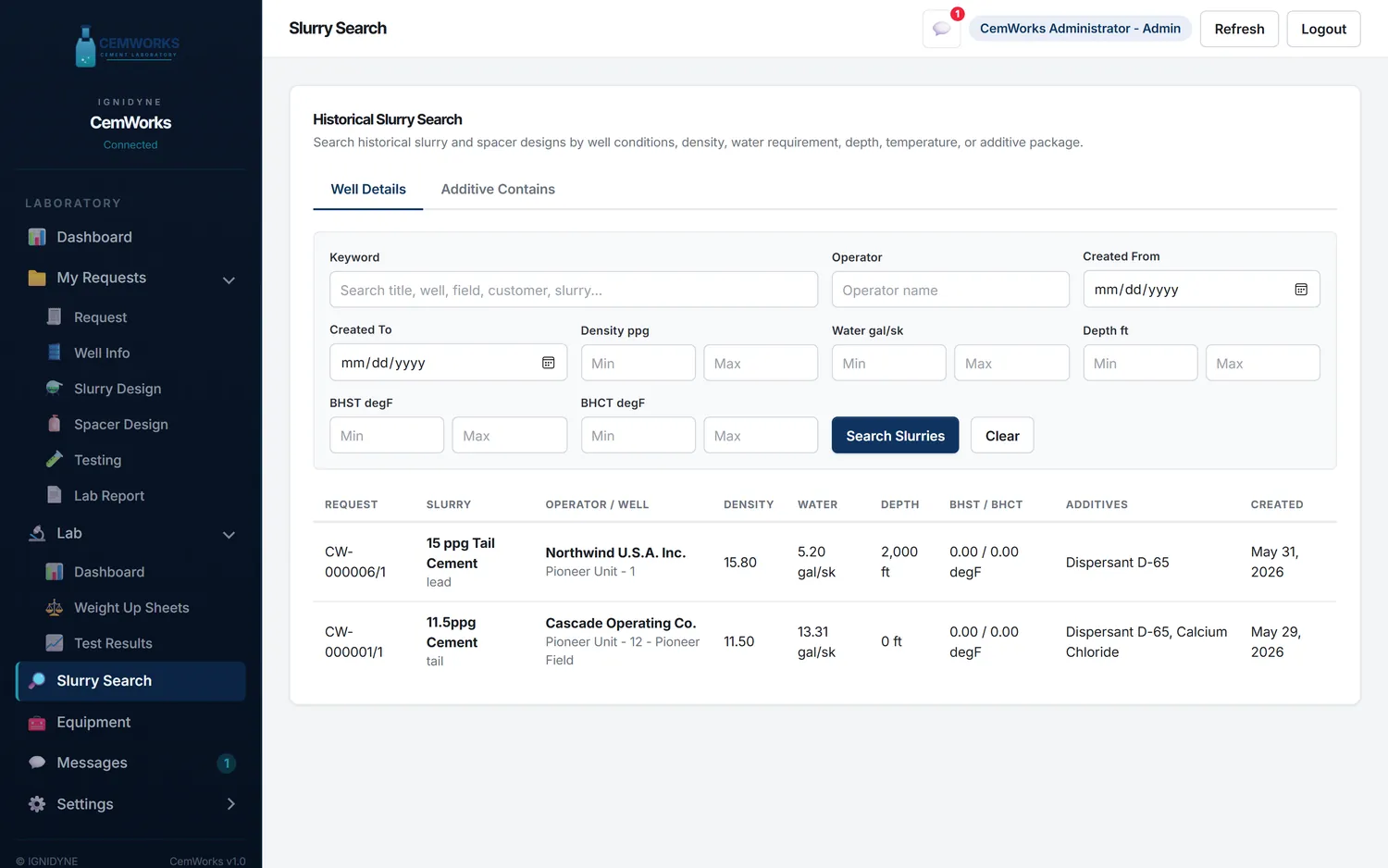
Task: Focus the Density ppg Max field
Action: [x=761, y=363]
